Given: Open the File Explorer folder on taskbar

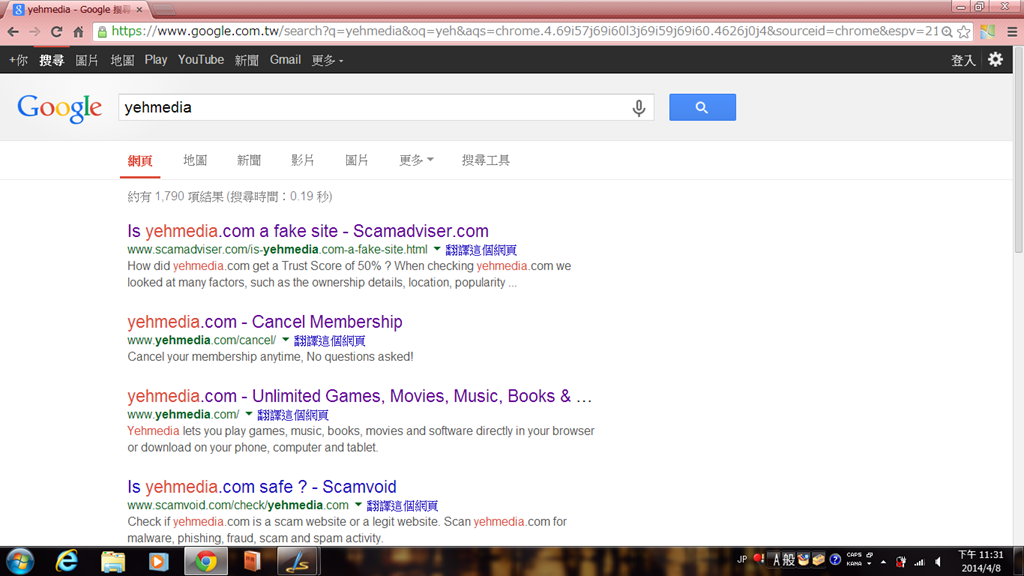Looking at the screenshot, I should 113,562.
